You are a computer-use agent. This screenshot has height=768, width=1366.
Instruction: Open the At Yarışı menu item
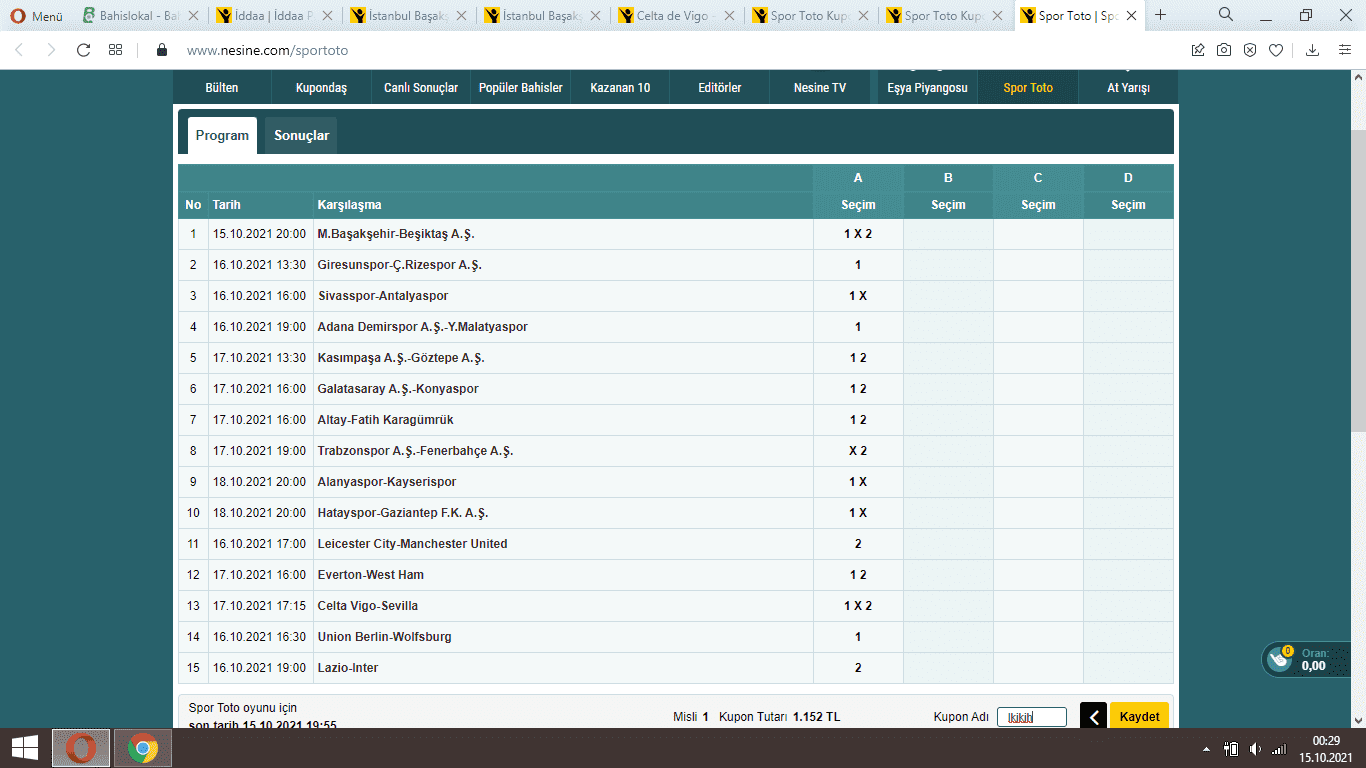coord(1128,88)
